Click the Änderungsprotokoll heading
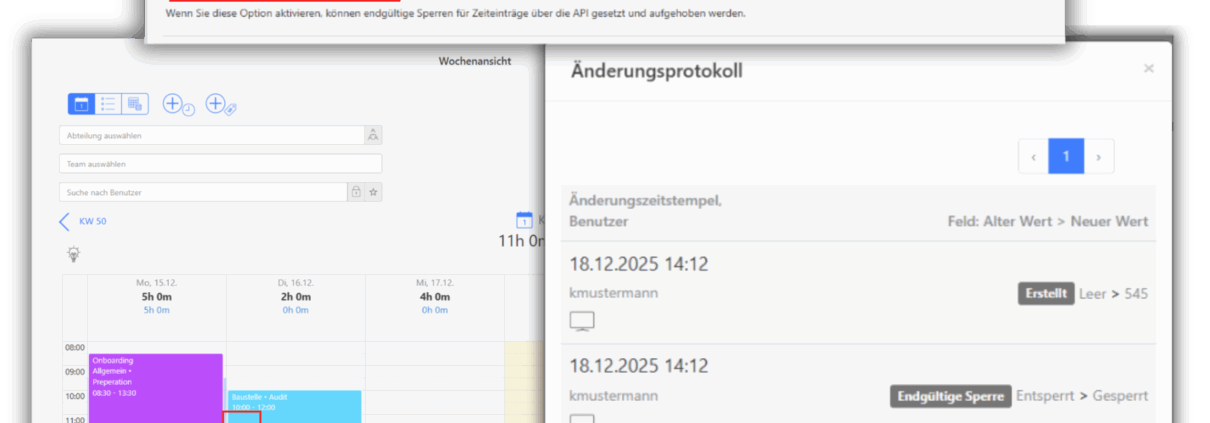 pos(656,70)
